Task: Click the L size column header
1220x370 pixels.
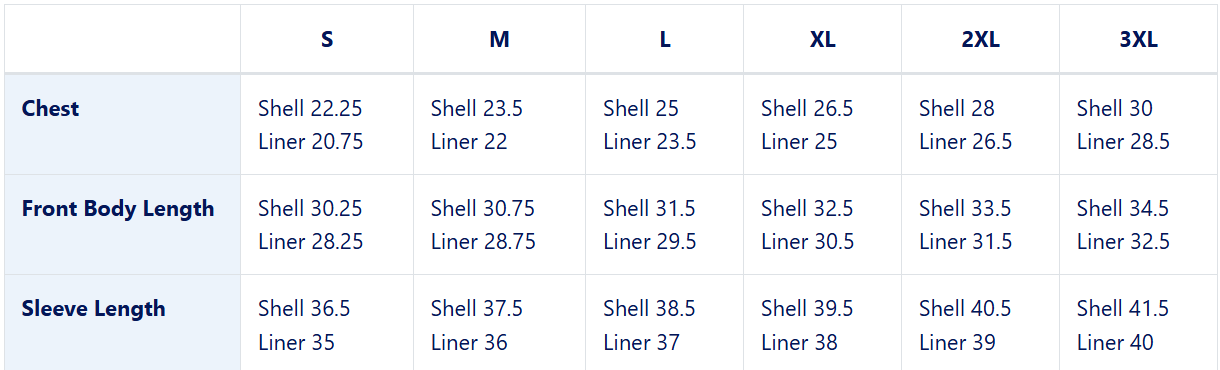Action: tap(665, 40)
